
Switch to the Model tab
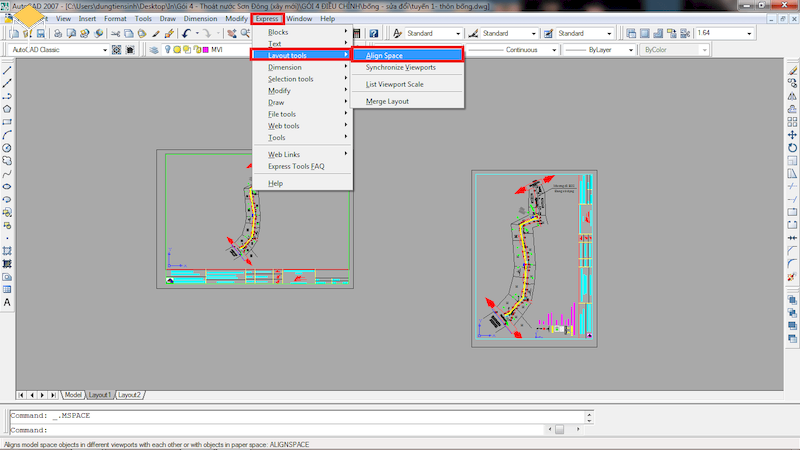coord(72,395)
